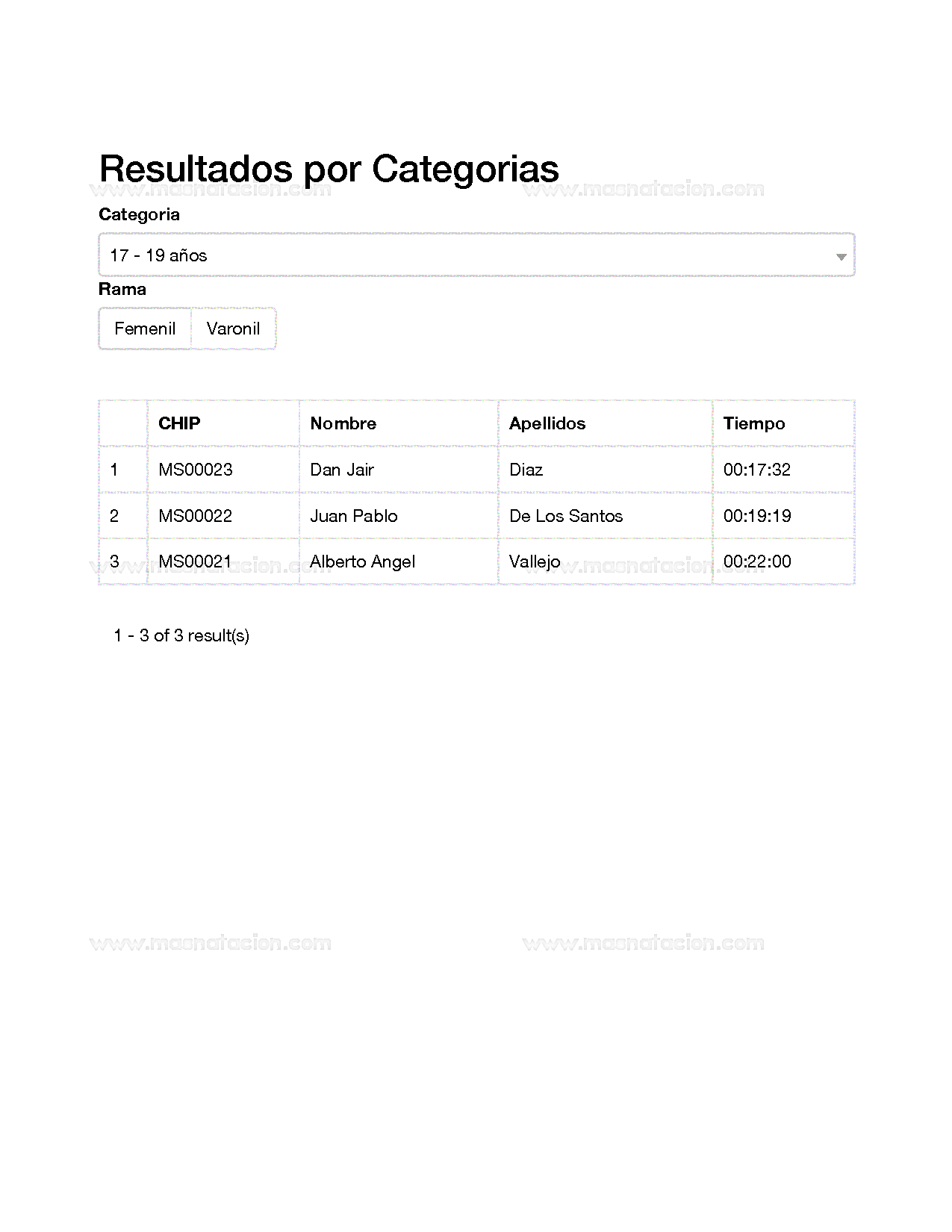The image size is (952, 1232).
Task: Click the results count text below the table
Action: [x=181, y=635]
